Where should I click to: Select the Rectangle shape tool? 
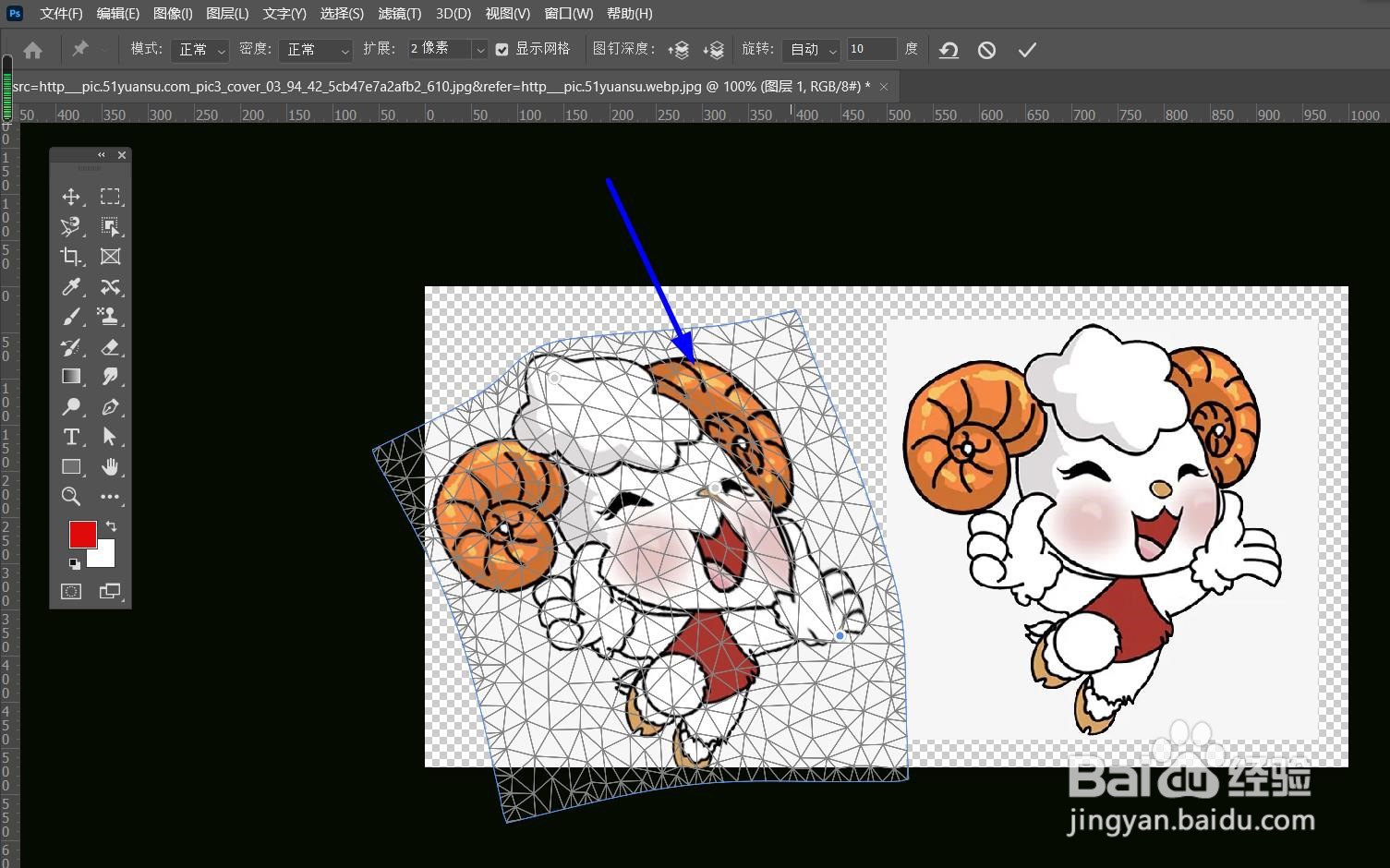(x=70, y=467)
